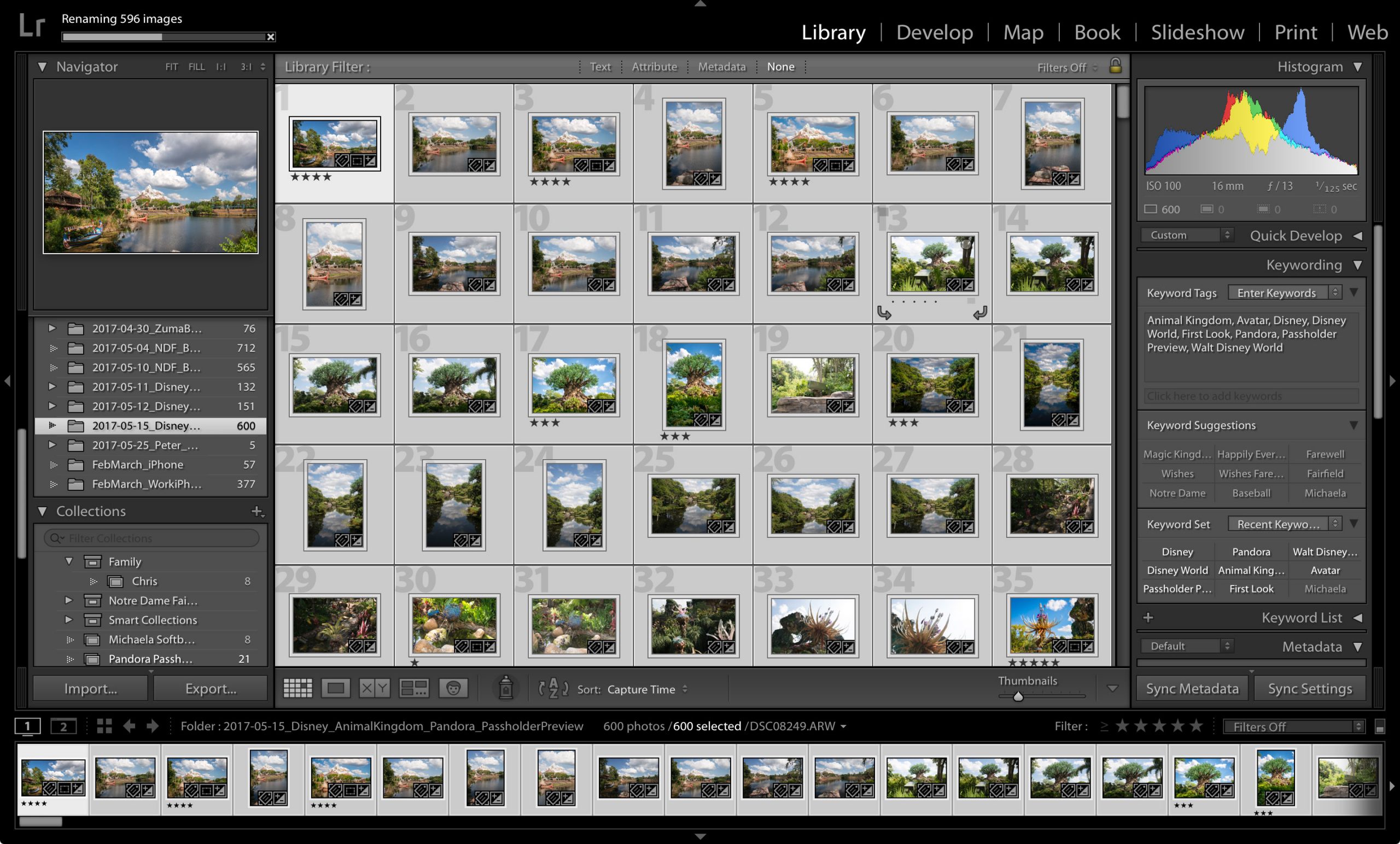The width and height of the screenshot is (1400, 844).
Task: Click the grid vertical scrollbar
Action: (x=1122, y=102)
